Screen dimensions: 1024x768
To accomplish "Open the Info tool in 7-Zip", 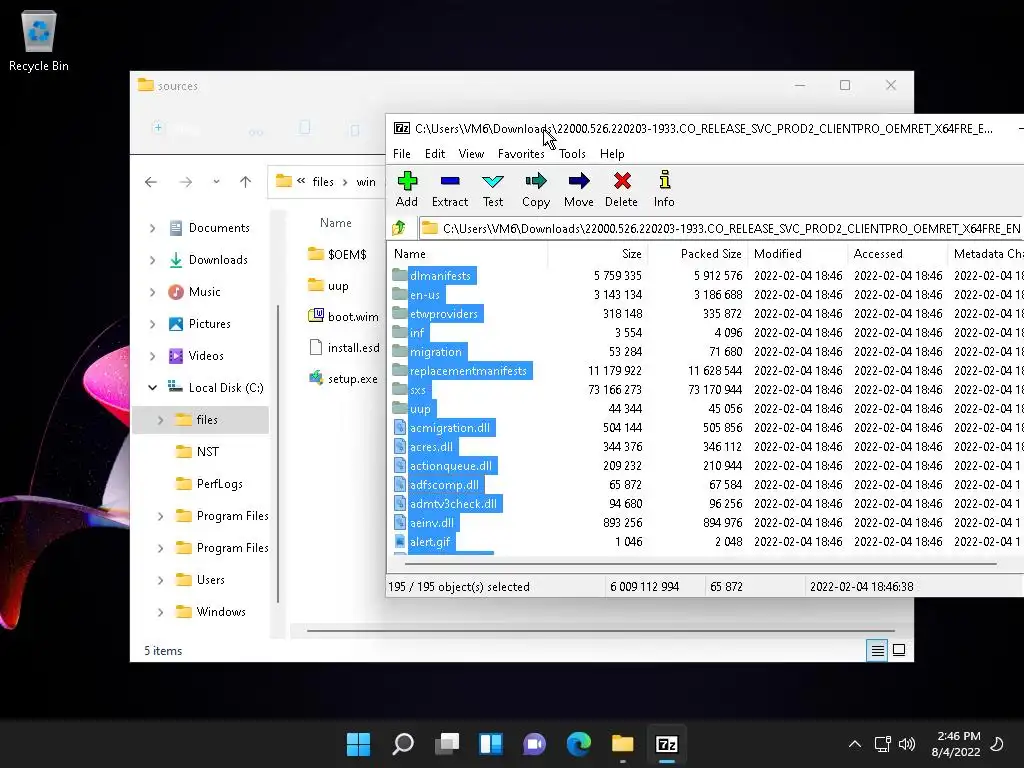I will pos(664,189).
